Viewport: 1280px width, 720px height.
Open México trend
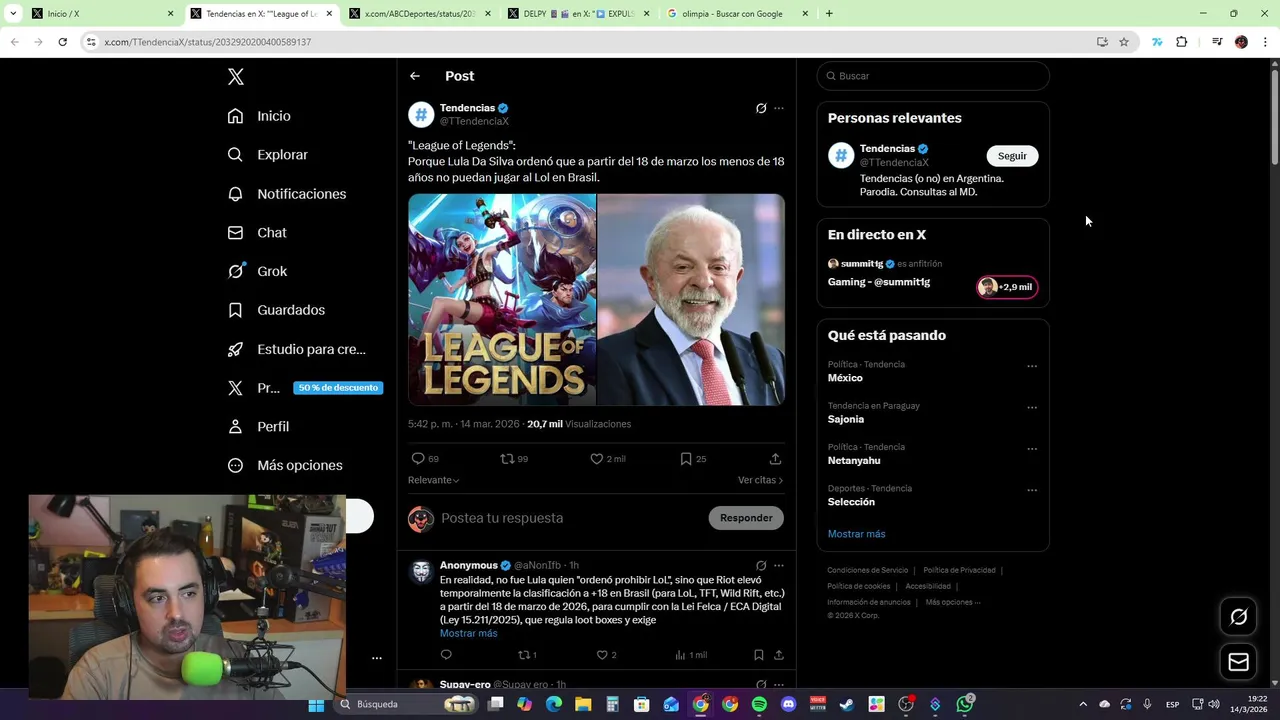(845, 378)
